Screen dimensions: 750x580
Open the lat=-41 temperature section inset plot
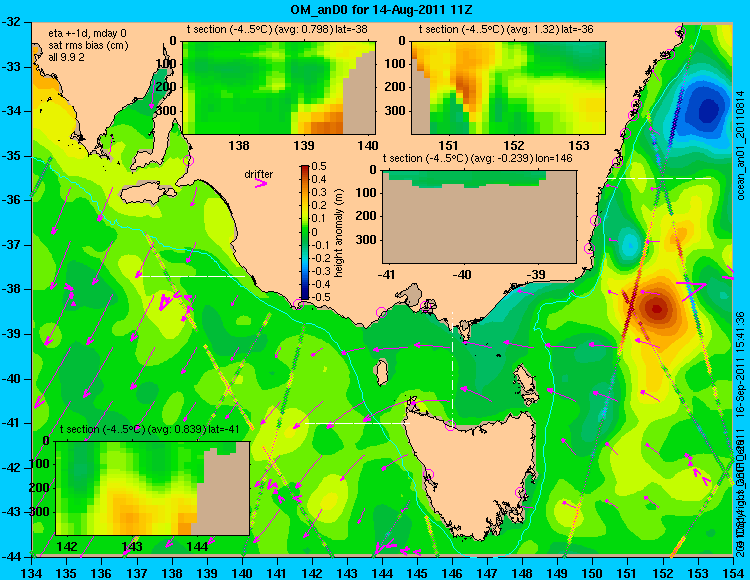(153, 488)
